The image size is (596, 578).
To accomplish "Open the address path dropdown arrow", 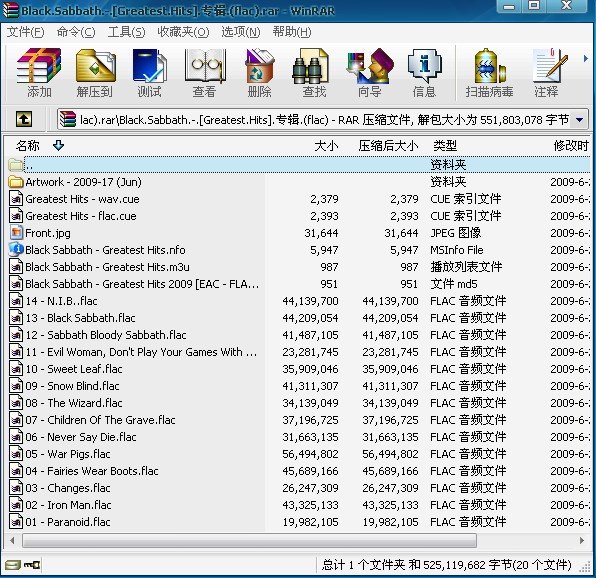I will 579,120.
